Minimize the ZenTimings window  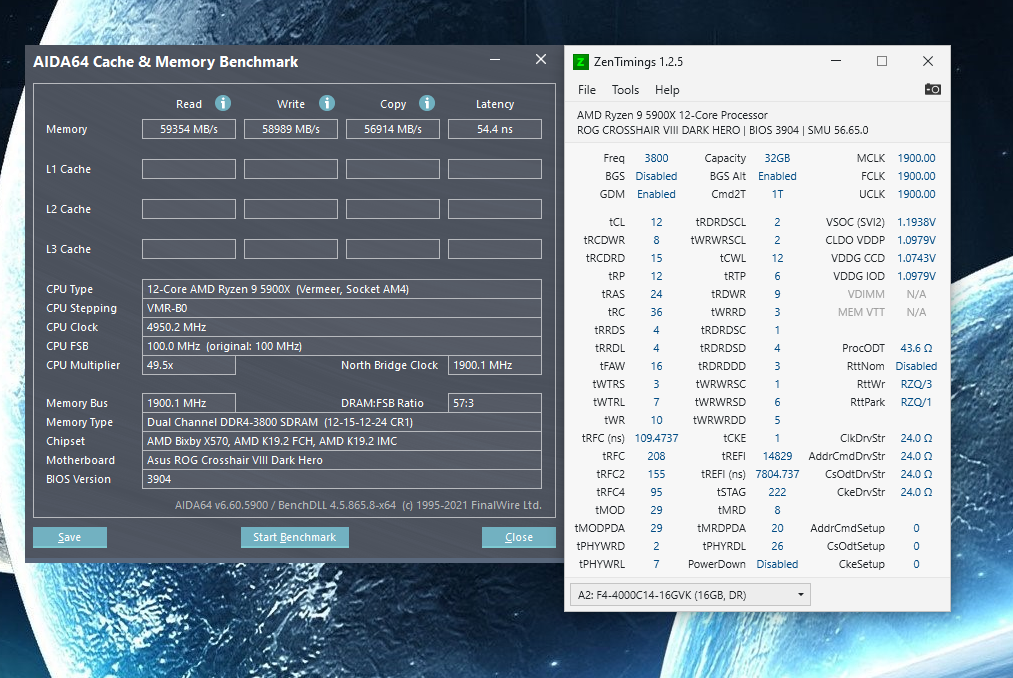click(836, 61)
